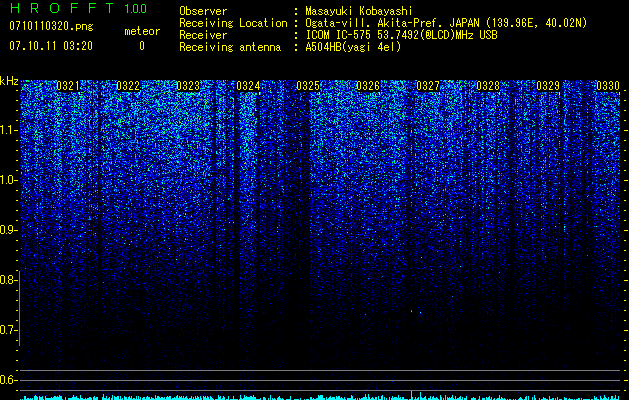Click the HROFFT title text

coord(62,8)
